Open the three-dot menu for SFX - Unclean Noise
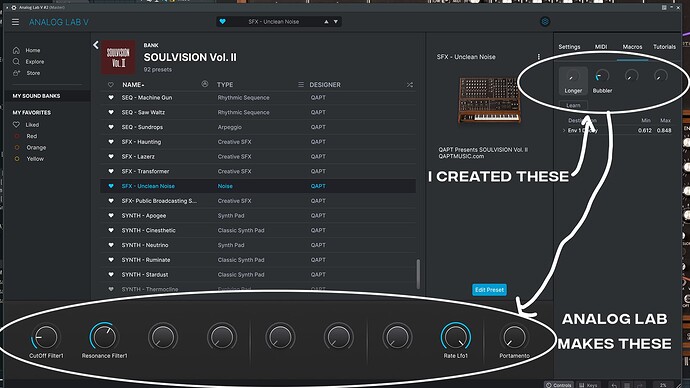The height and width of the screenshot is (388, 690). coord(539,57)
